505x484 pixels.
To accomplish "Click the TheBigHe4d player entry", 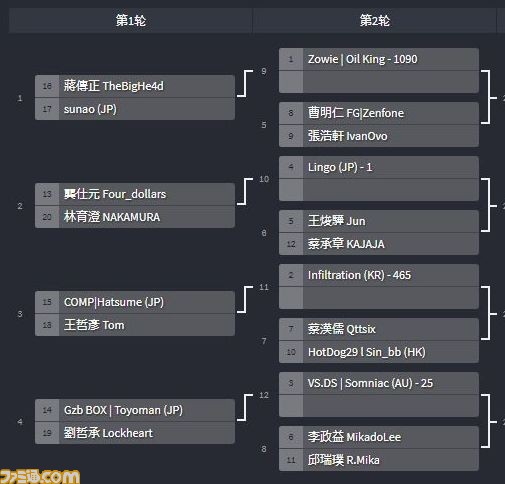I will tap(135, 86).
